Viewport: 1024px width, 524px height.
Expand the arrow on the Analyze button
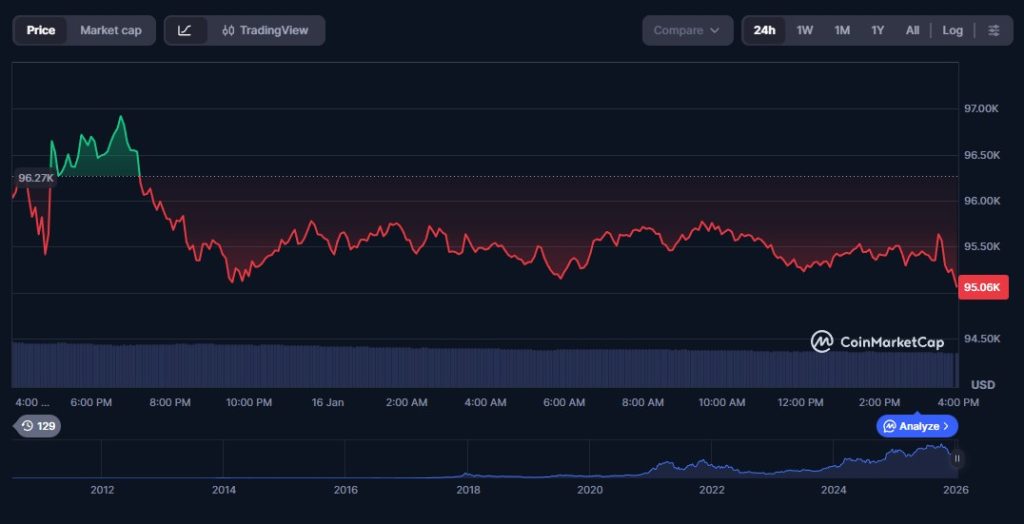tap(946, 426)
